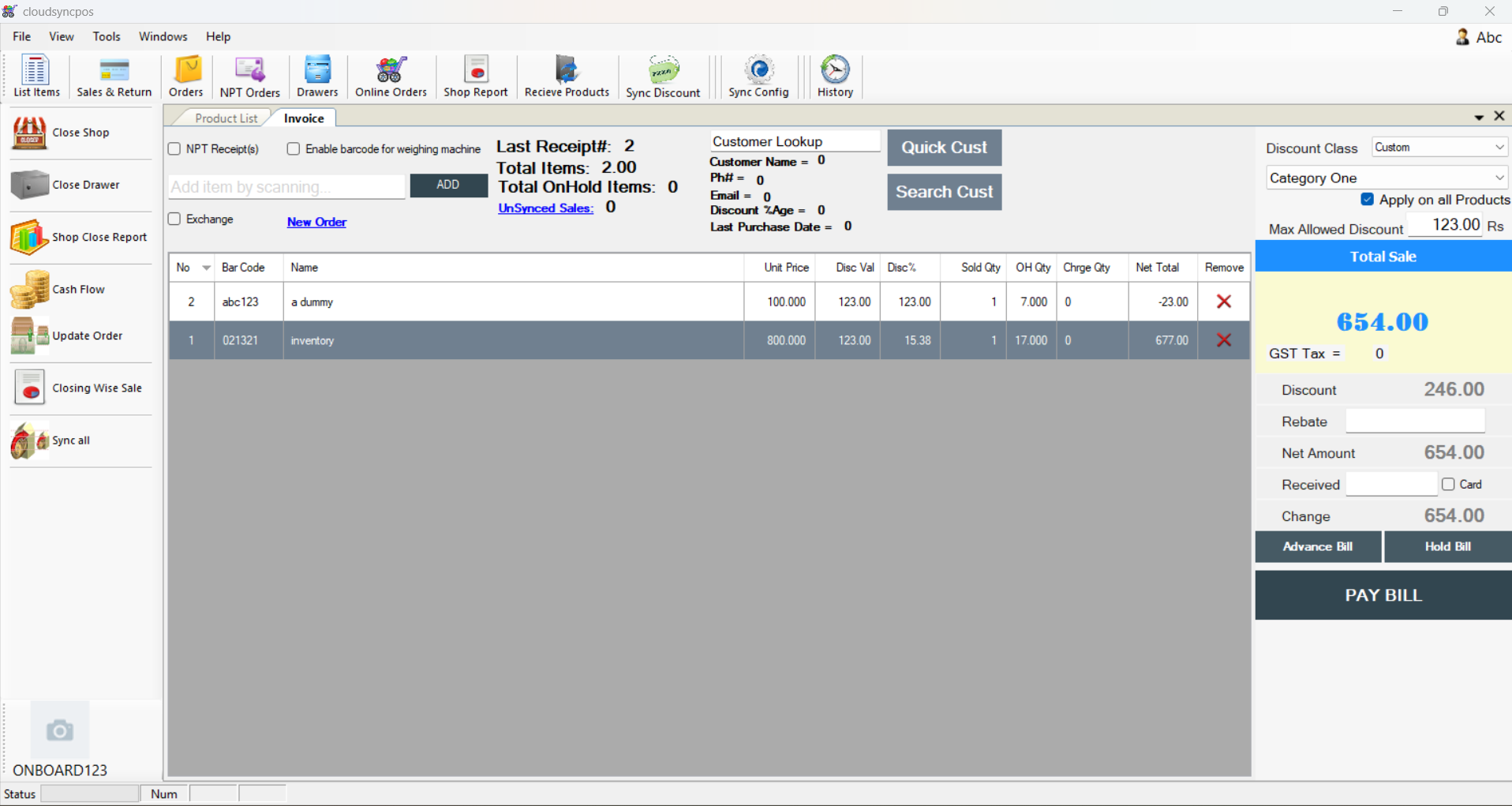Enable barcode for weighing machine checkbox
1512x806 pixels.
click(294, 149)
